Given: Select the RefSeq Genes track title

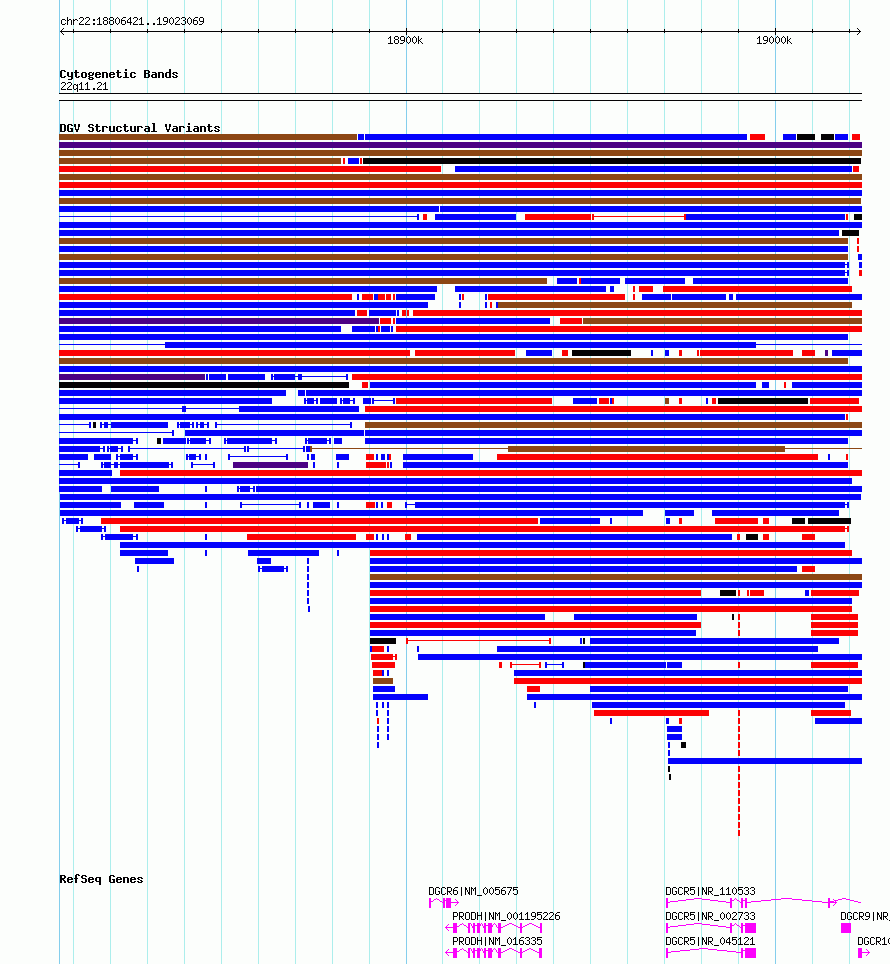Looking at the screenshot, I should pos(101,879).
